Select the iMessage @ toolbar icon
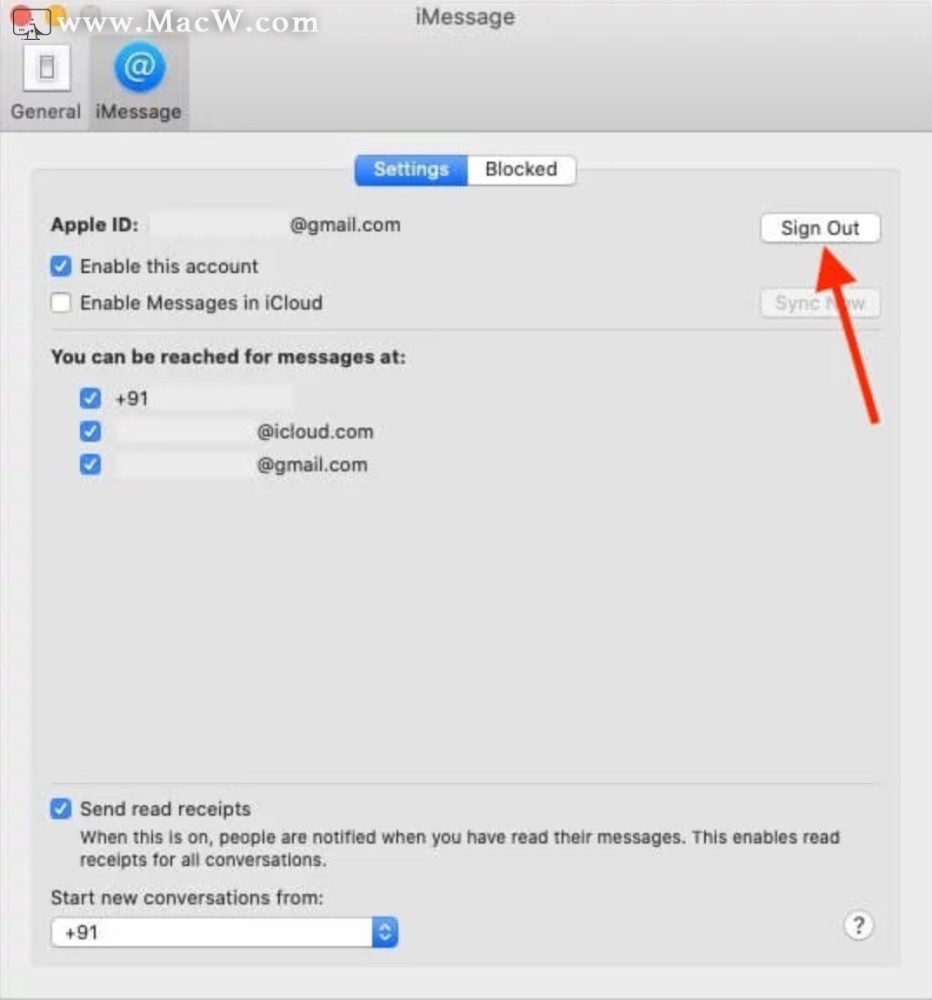The image size is (932, 1000). point(138,83)
